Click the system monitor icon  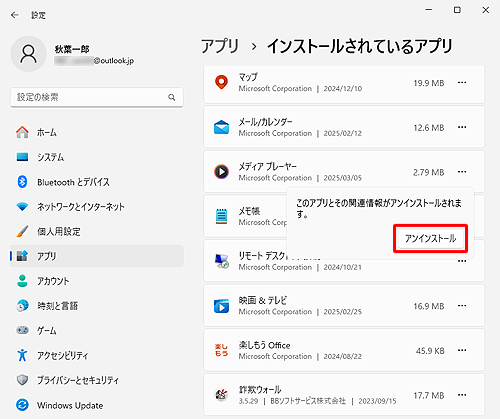coord(22,157)
